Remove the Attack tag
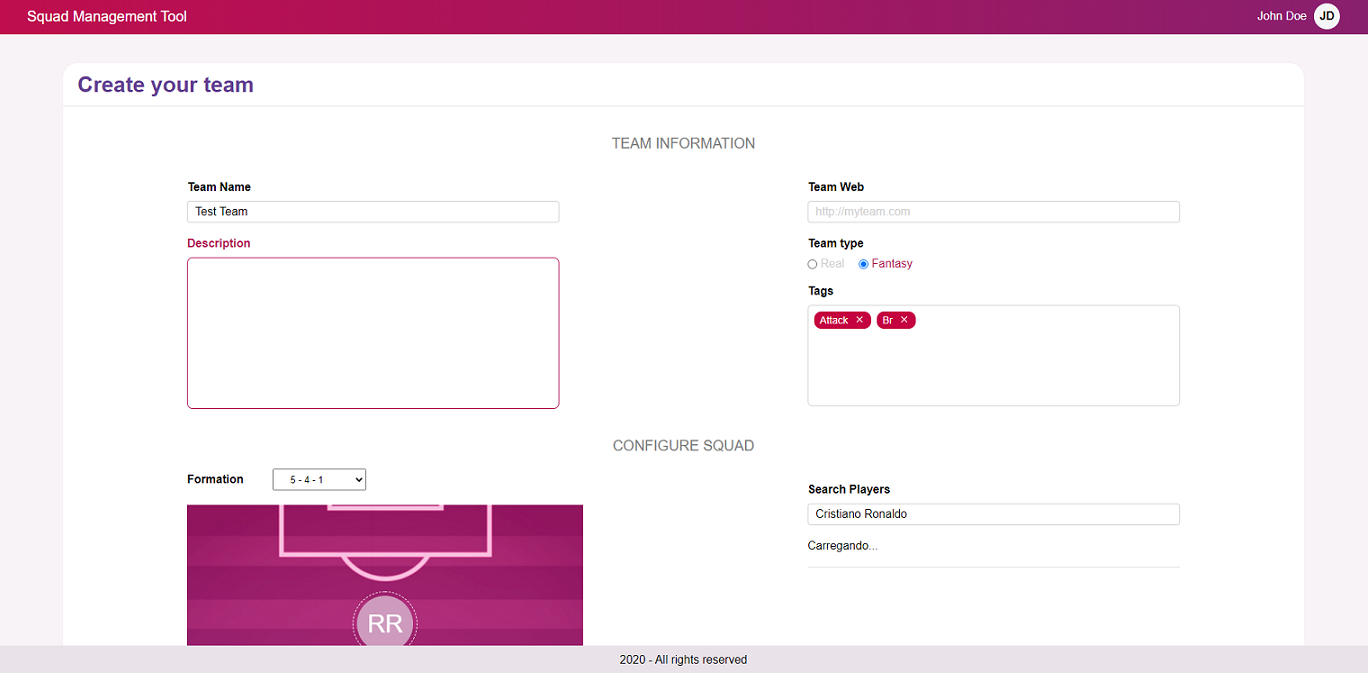 coord(859,320)
